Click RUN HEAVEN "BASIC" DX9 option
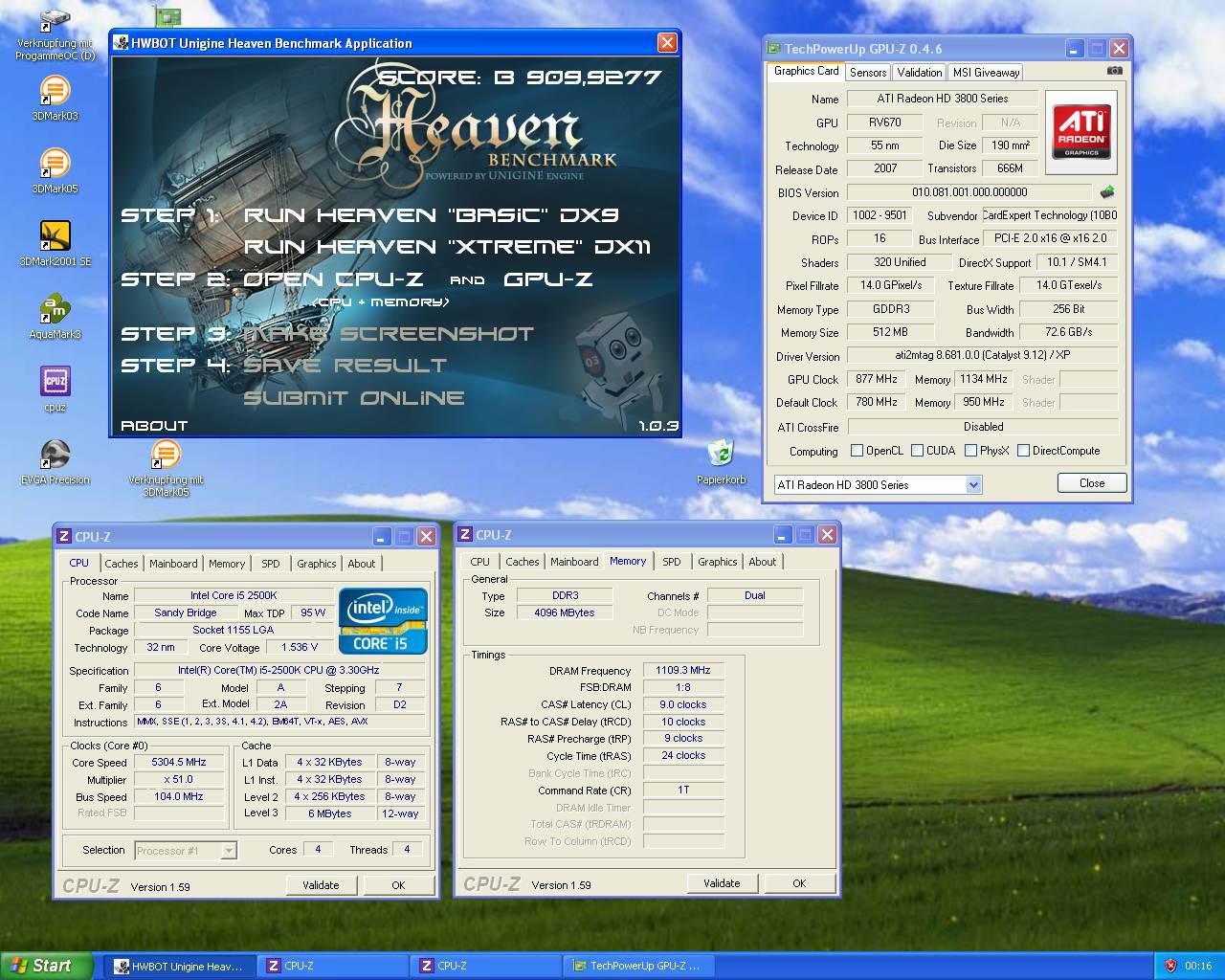 431,215
